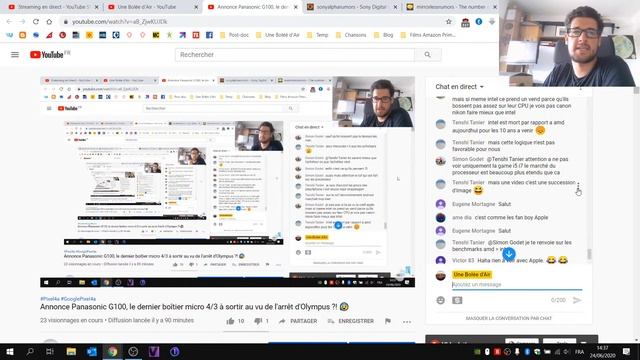
Task: Click the PARTAGER share button
Action: click(298, 321)
